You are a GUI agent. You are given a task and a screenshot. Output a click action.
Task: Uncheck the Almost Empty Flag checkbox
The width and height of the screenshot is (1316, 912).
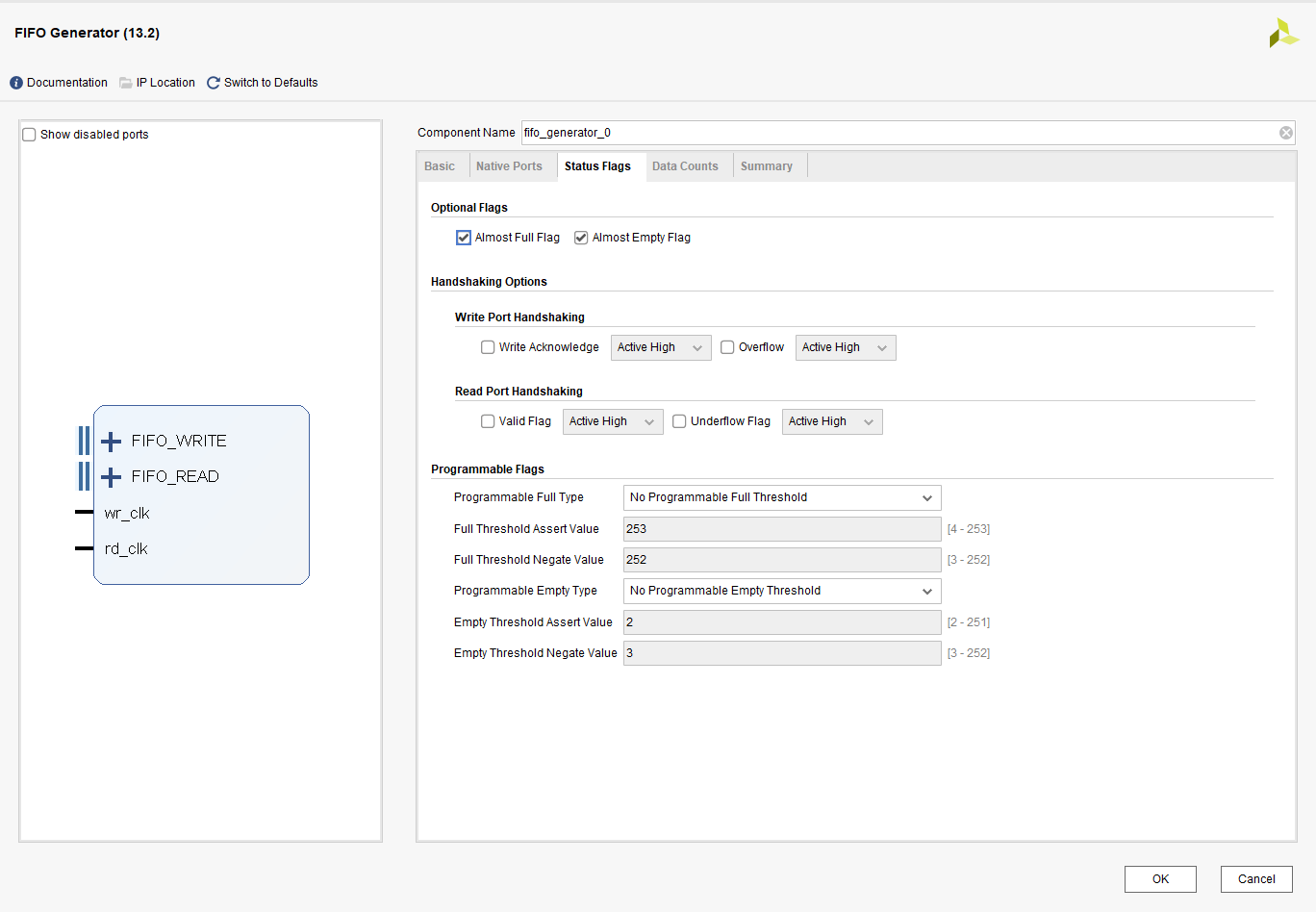[581, 238]
